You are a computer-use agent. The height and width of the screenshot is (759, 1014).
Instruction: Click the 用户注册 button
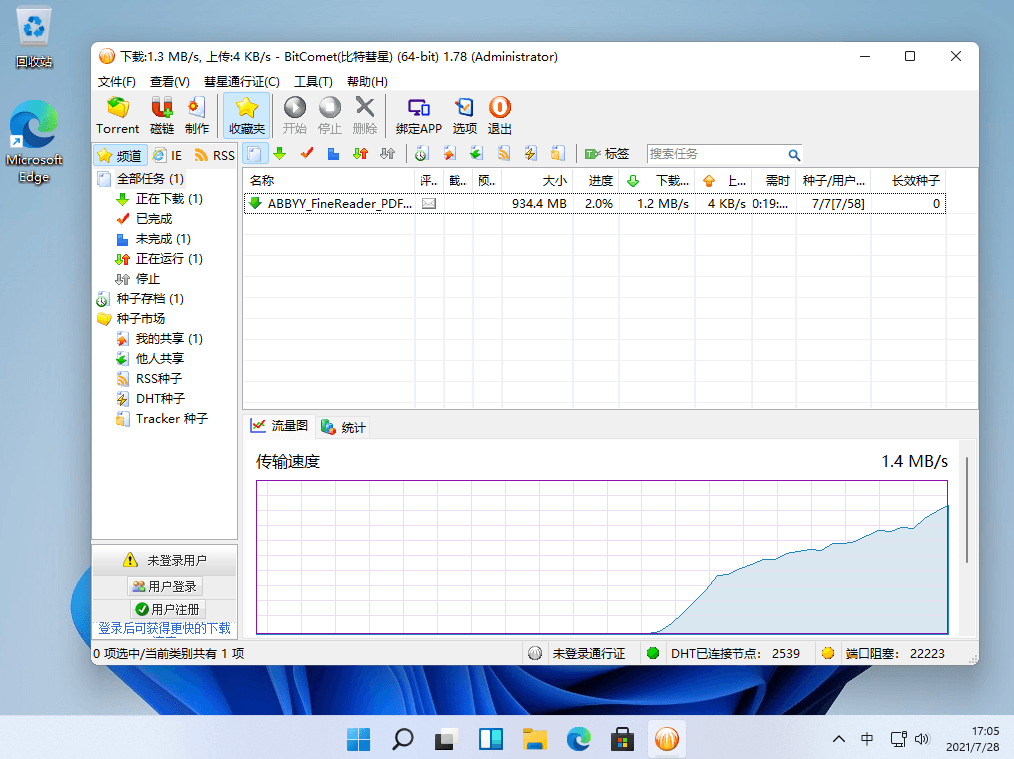point(168,609)
